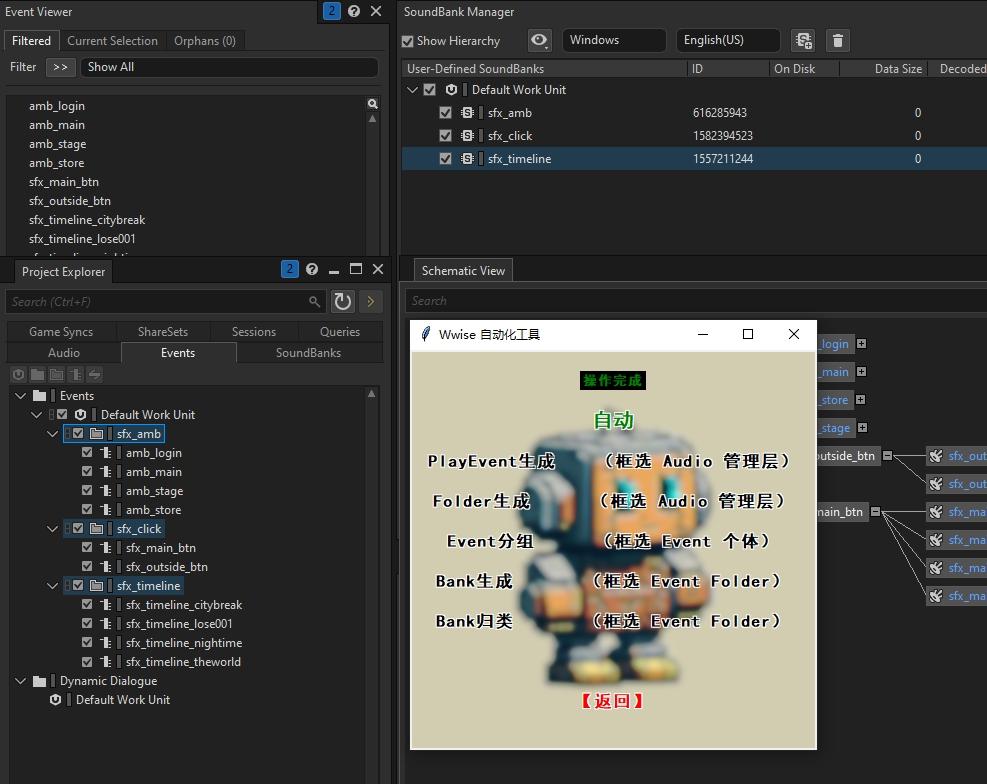Image resolution: width=987 pixels, height=784 pixels.
Task: Toggle checkbox of sfx_outside_btn event
Action: (x=87, y=566)
